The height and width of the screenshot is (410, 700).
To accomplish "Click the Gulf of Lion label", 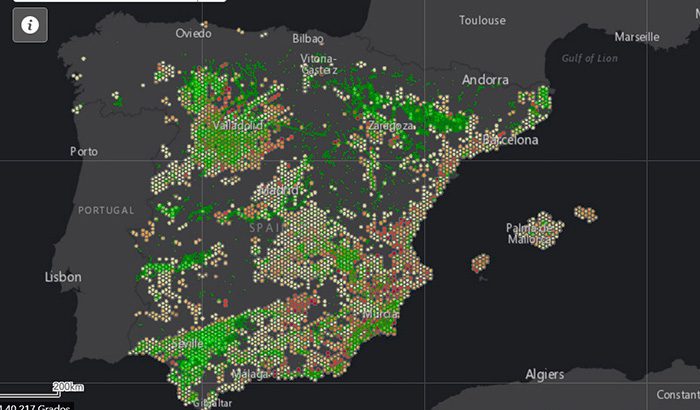I will coord(589,58).
